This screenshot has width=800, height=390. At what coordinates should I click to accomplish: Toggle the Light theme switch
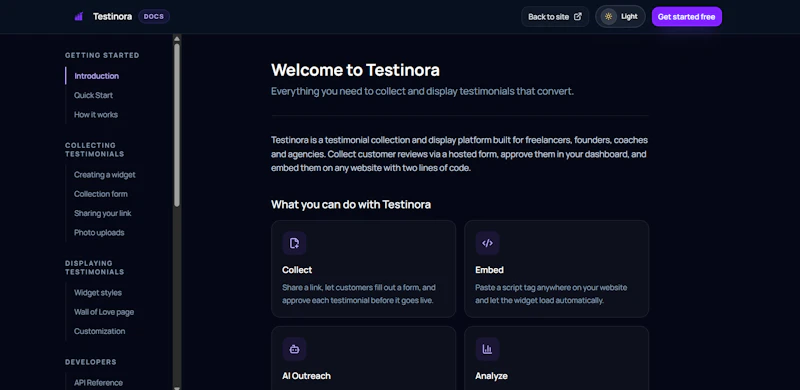pos(620,16)
